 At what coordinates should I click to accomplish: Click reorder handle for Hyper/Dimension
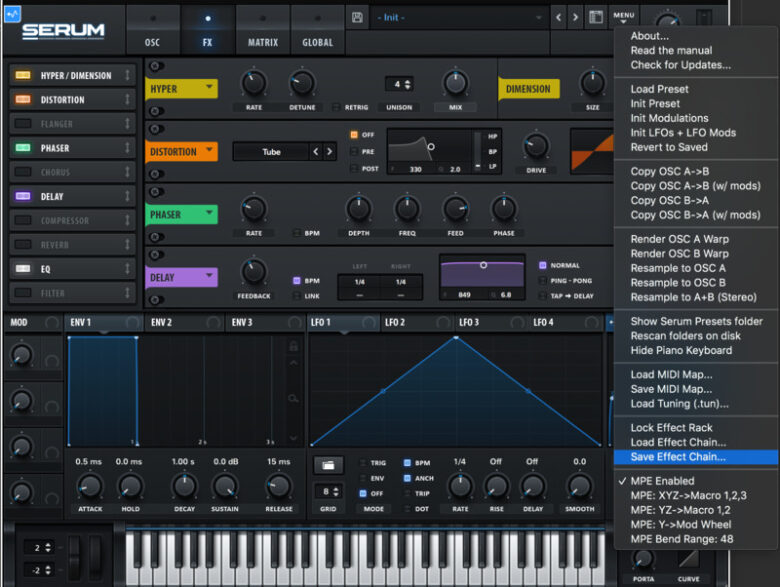click(127, 75)
